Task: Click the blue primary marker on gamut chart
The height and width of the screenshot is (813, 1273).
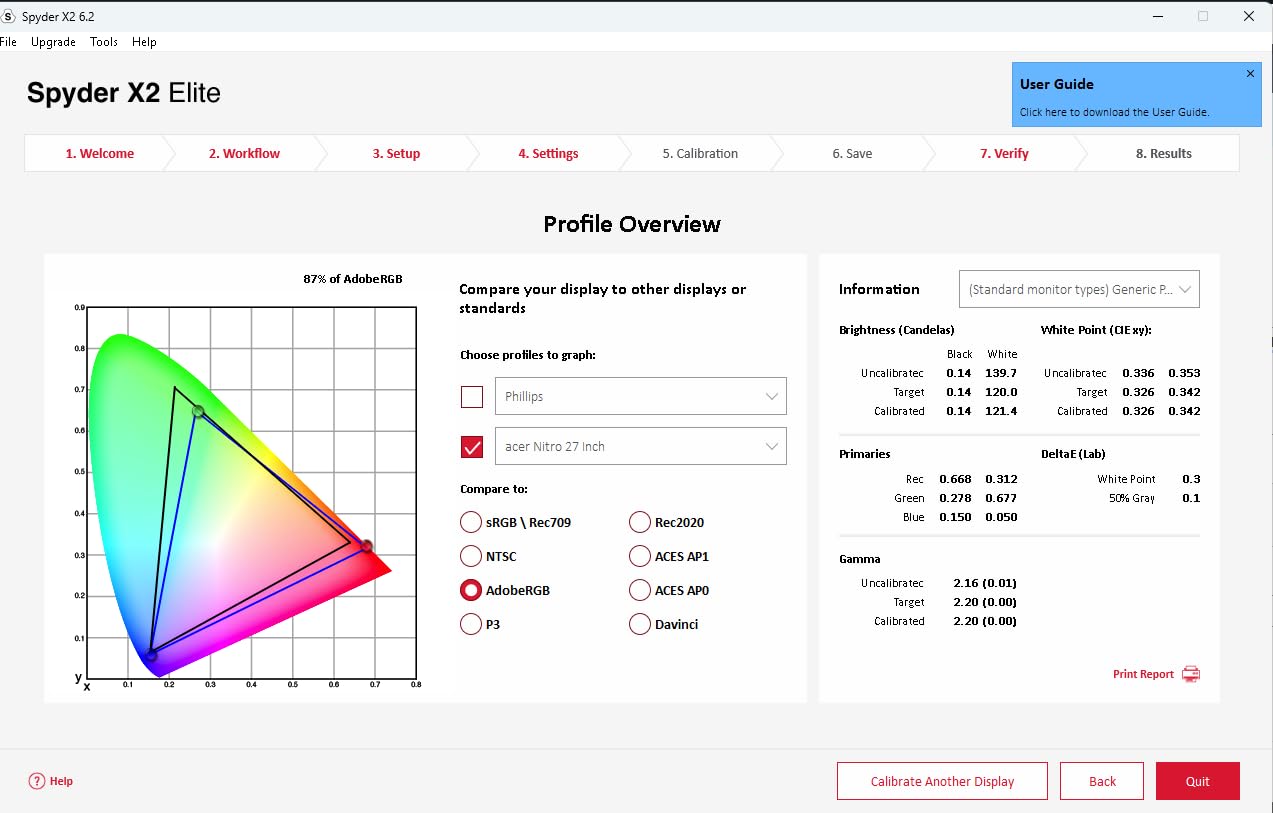Action: (152, 655)
